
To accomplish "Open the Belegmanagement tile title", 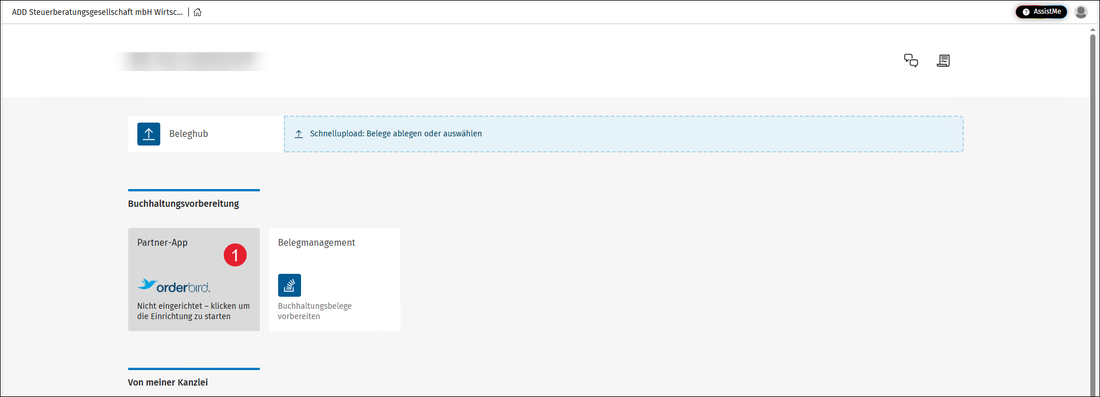I will (316, 243).
